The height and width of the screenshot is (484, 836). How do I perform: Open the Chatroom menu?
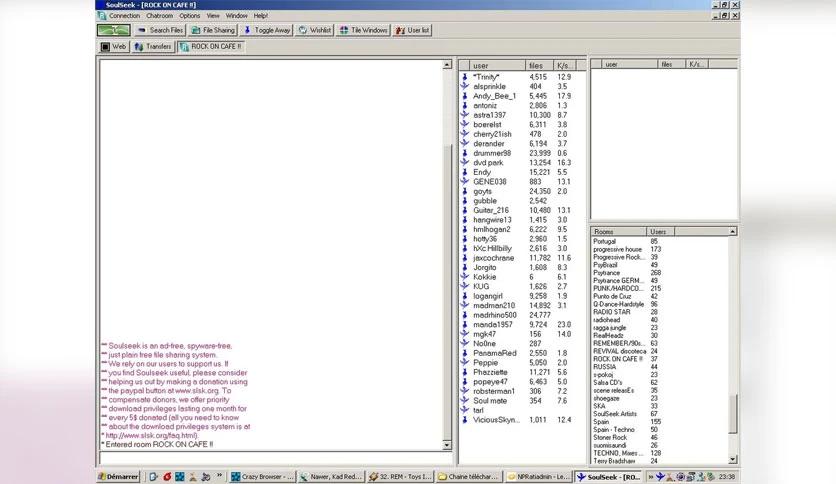pyautogui.click(x=159, y=16)
